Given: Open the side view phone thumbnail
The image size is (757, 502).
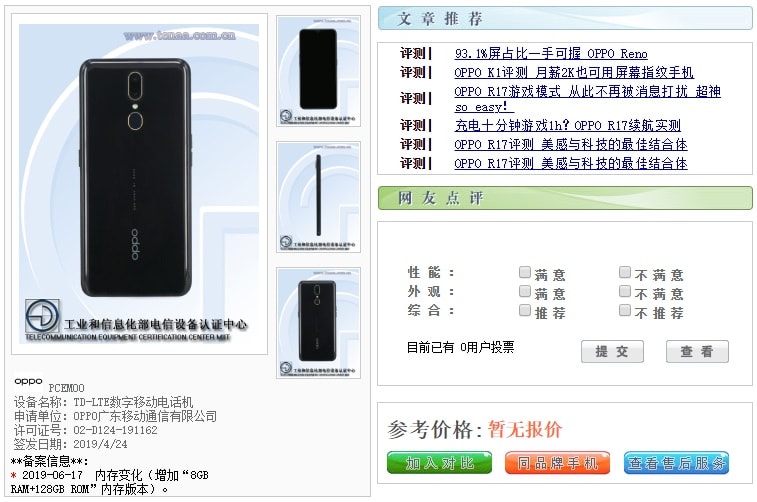Looking at the screenshot, I should click(318, 197).
